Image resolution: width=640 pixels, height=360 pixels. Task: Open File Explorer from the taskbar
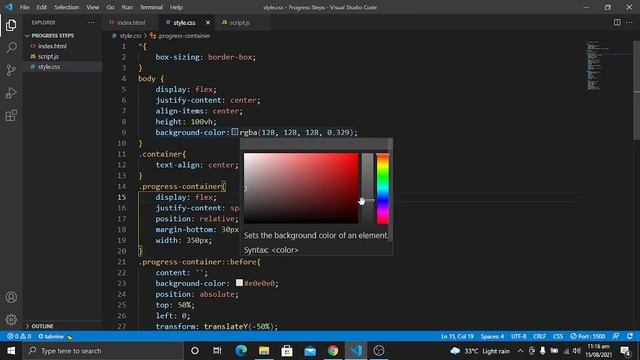click(264, 351)
